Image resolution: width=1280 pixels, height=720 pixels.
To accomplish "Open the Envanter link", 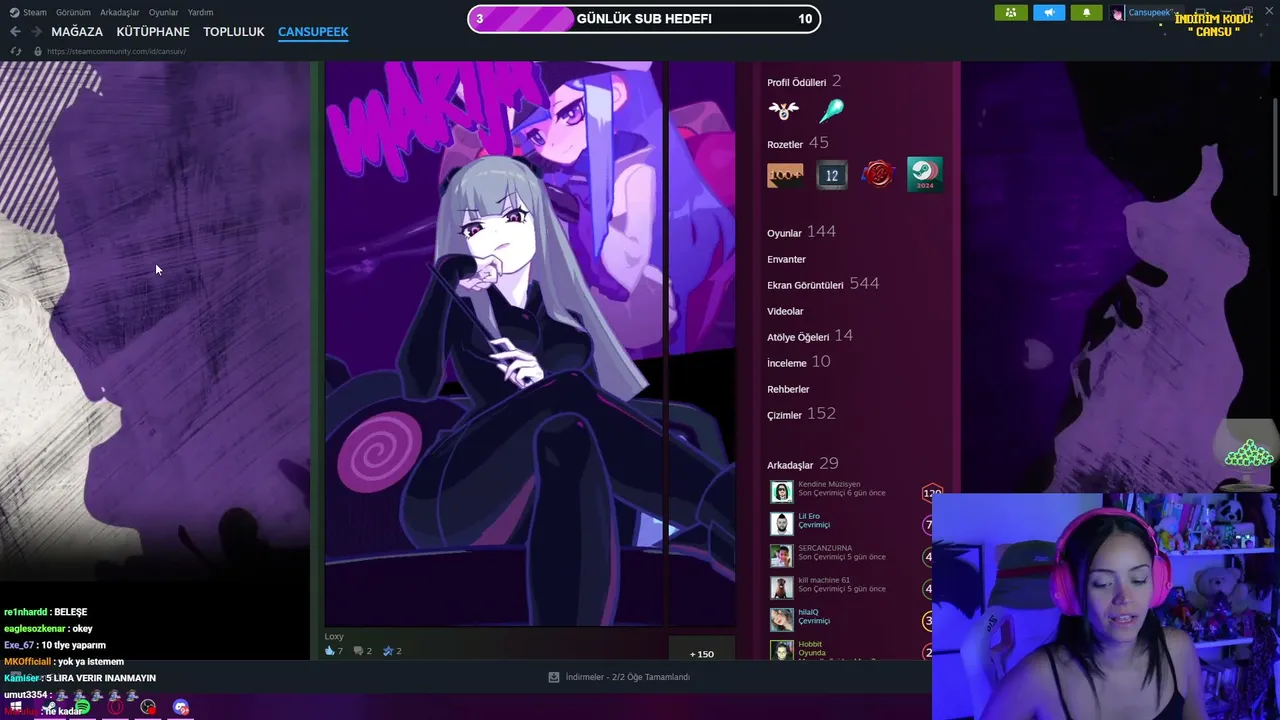I will (x=786, y=259).
